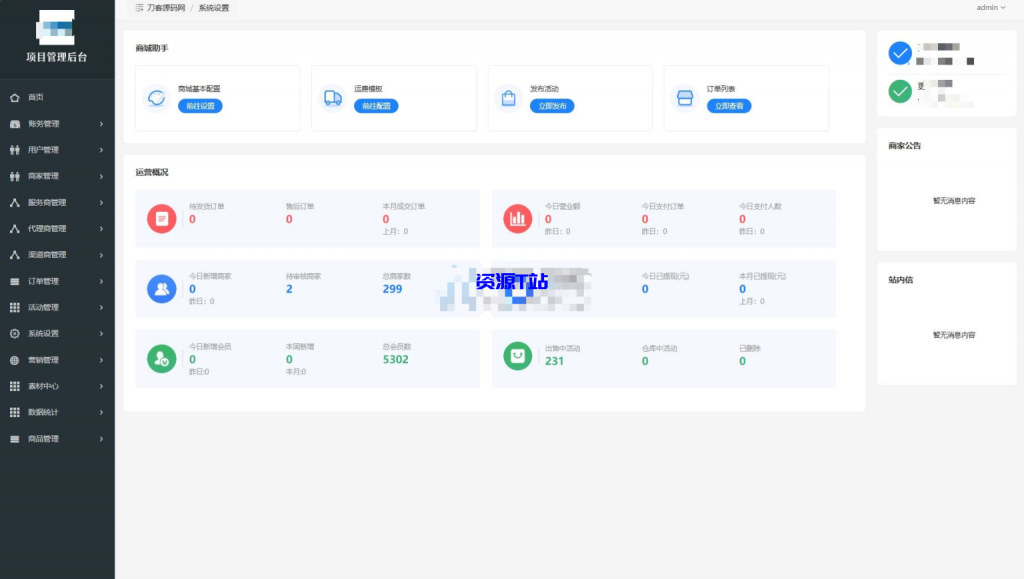
Task: Click the 运费模板 truck icon
Action: coord(333,98)
